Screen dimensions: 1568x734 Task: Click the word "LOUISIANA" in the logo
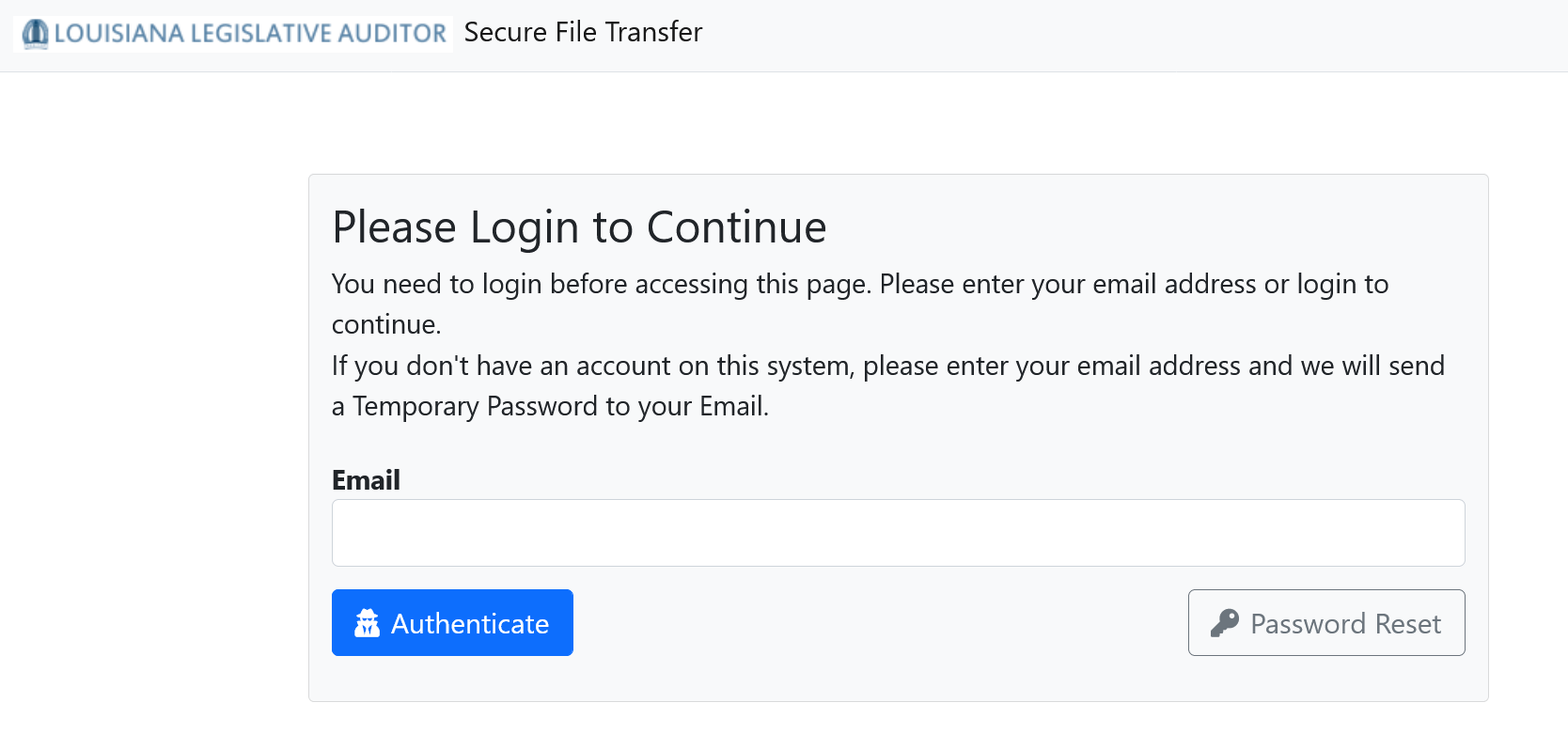pos(119,34)
